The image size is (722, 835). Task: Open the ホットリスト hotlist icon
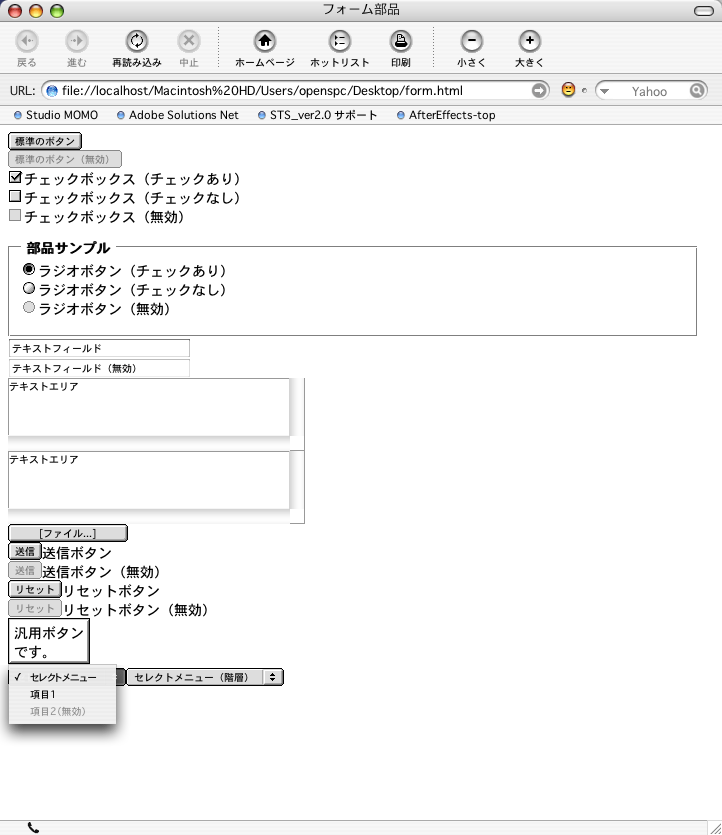click(340, 41)
